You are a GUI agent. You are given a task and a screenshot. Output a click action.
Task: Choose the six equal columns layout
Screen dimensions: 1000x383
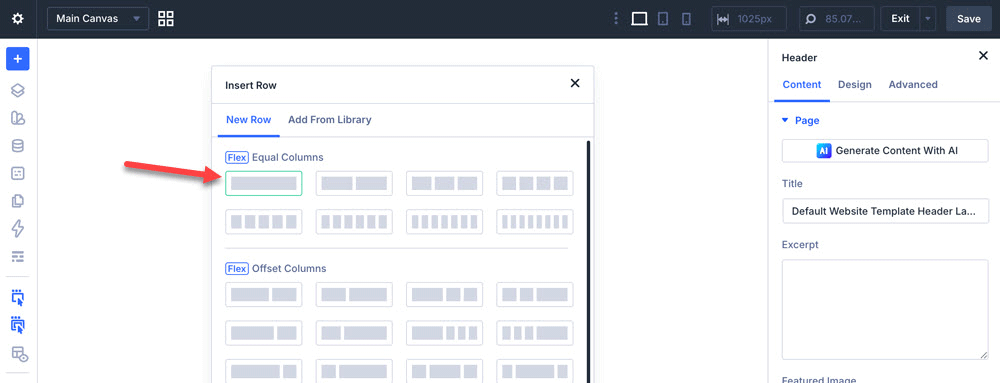pyautogui.click(x=354, y=222)
